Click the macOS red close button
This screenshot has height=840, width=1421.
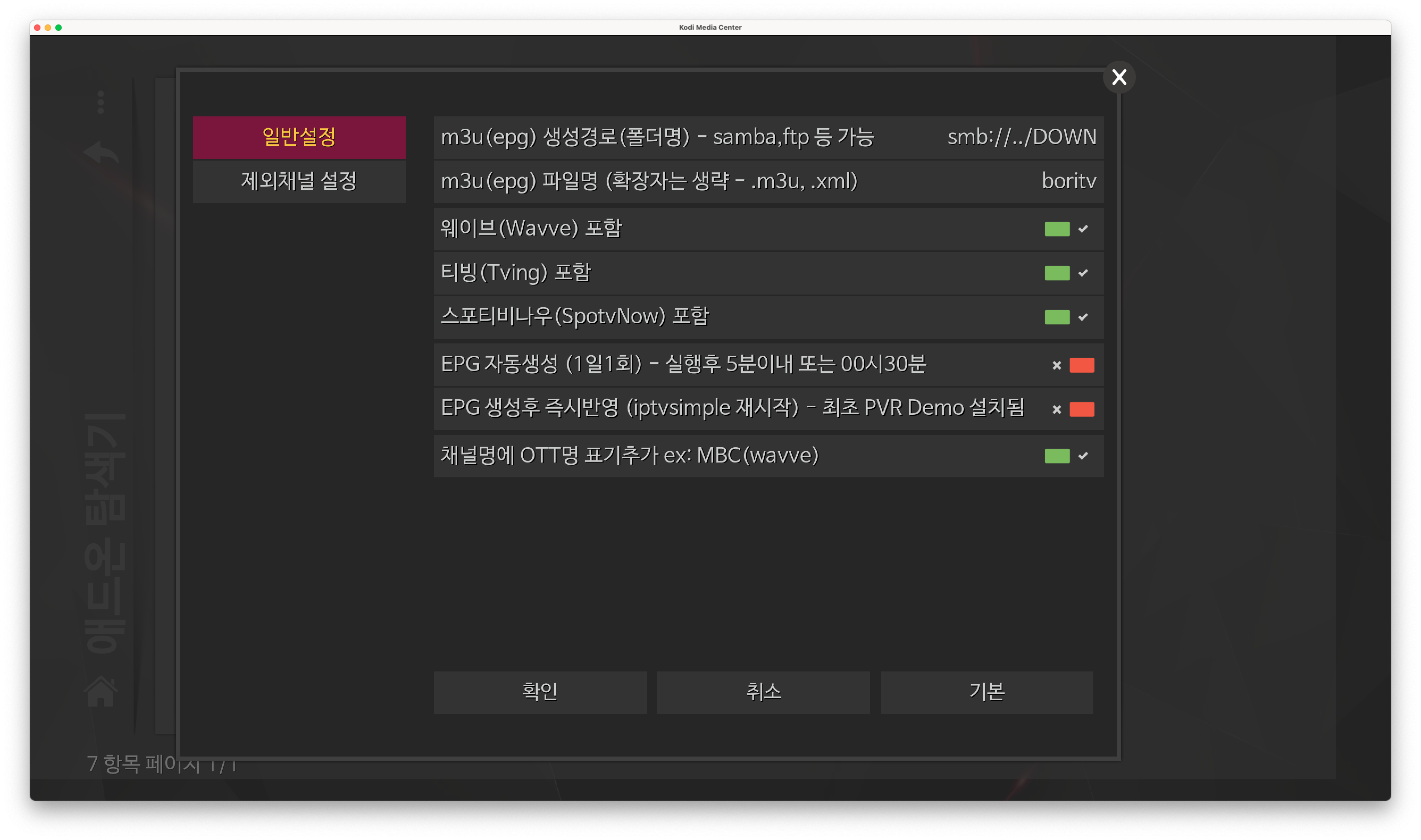[x=37, y=27]
